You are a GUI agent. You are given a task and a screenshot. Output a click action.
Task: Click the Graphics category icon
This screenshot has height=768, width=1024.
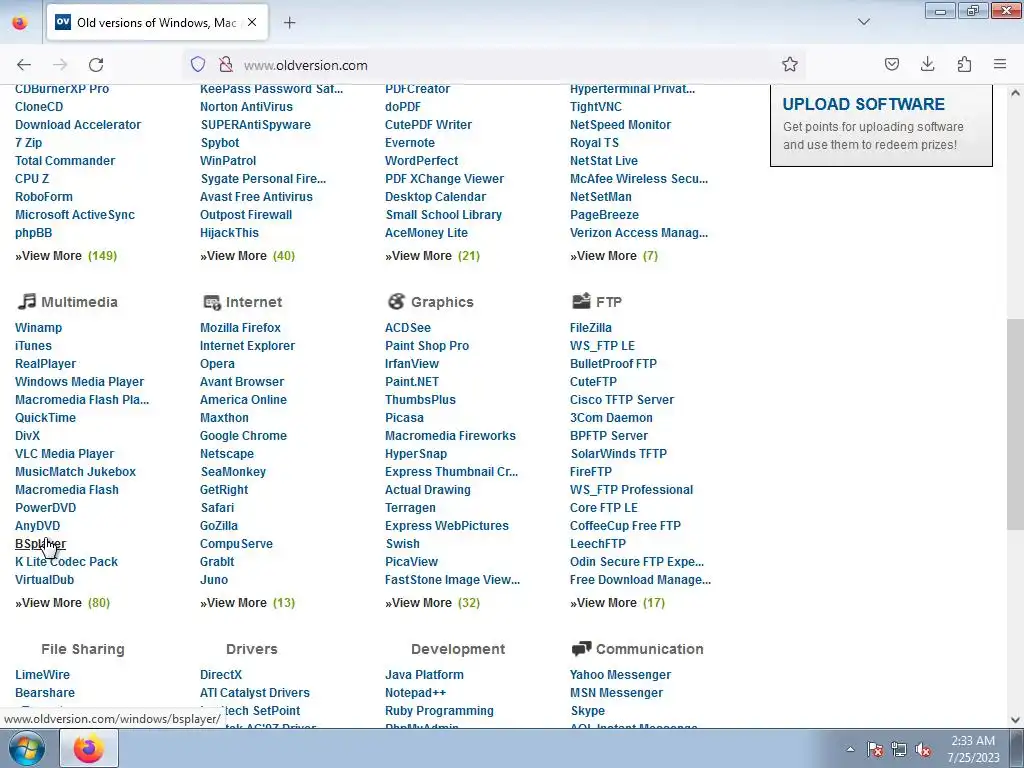tap(396, 301)
